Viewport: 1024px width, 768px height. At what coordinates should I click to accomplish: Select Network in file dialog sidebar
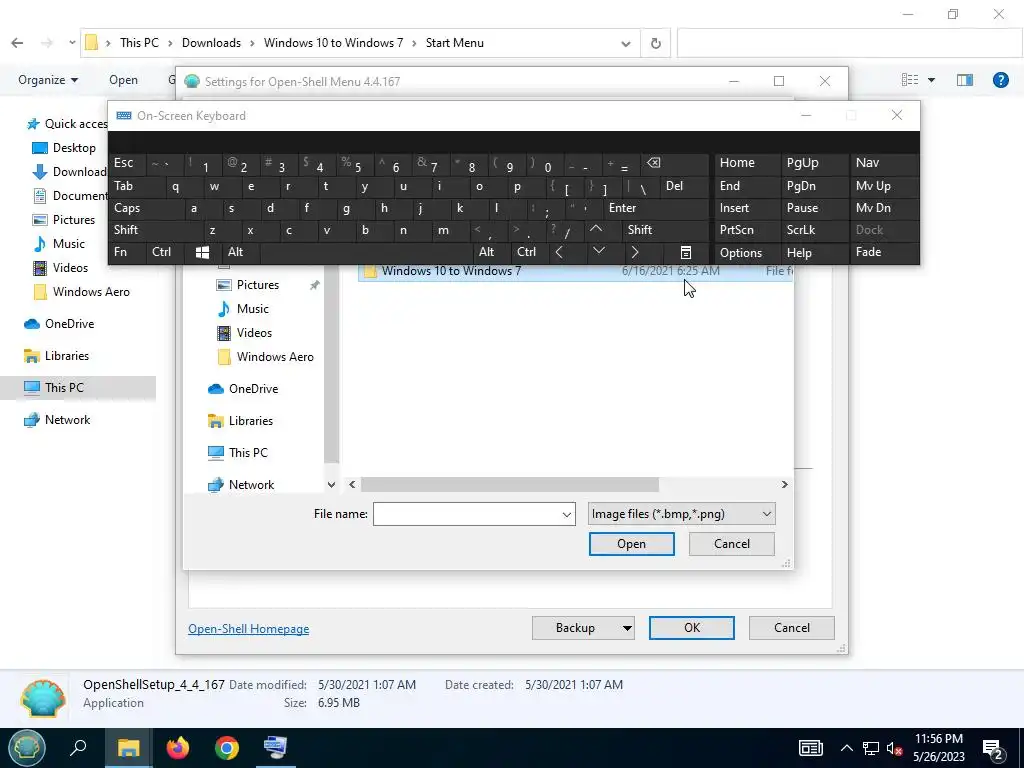coord(251,485)
